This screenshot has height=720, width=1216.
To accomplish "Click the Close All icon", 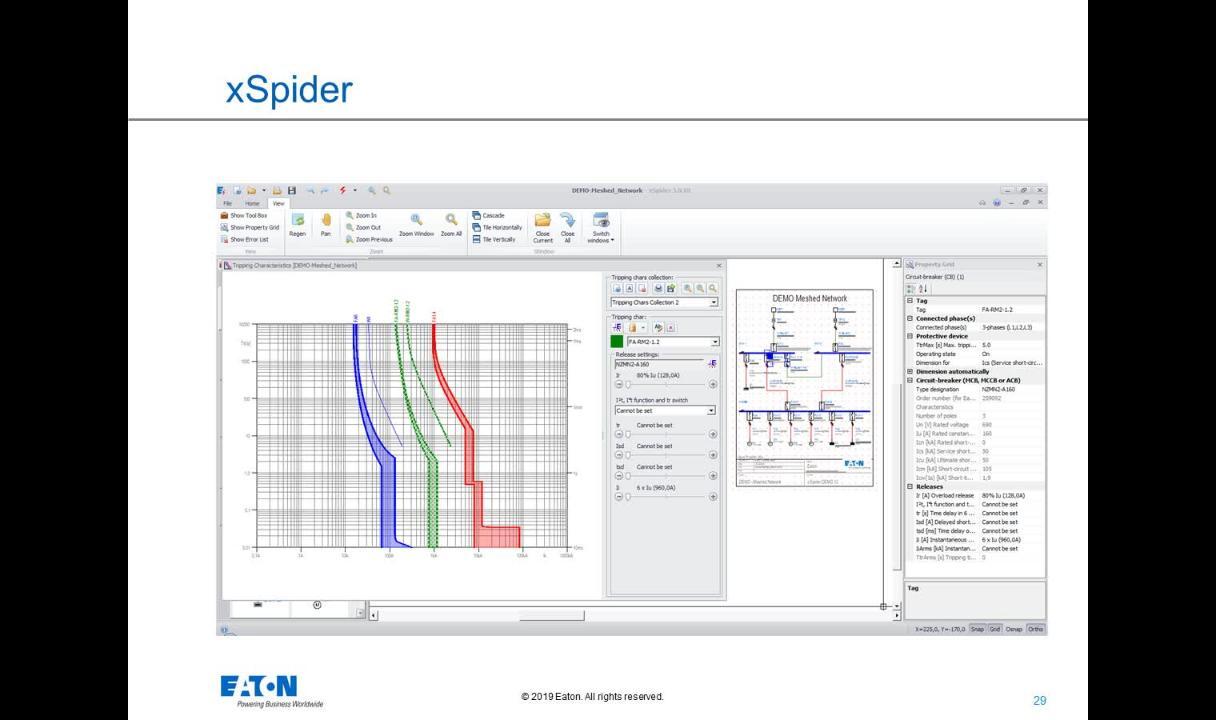I will coord(567,219).
